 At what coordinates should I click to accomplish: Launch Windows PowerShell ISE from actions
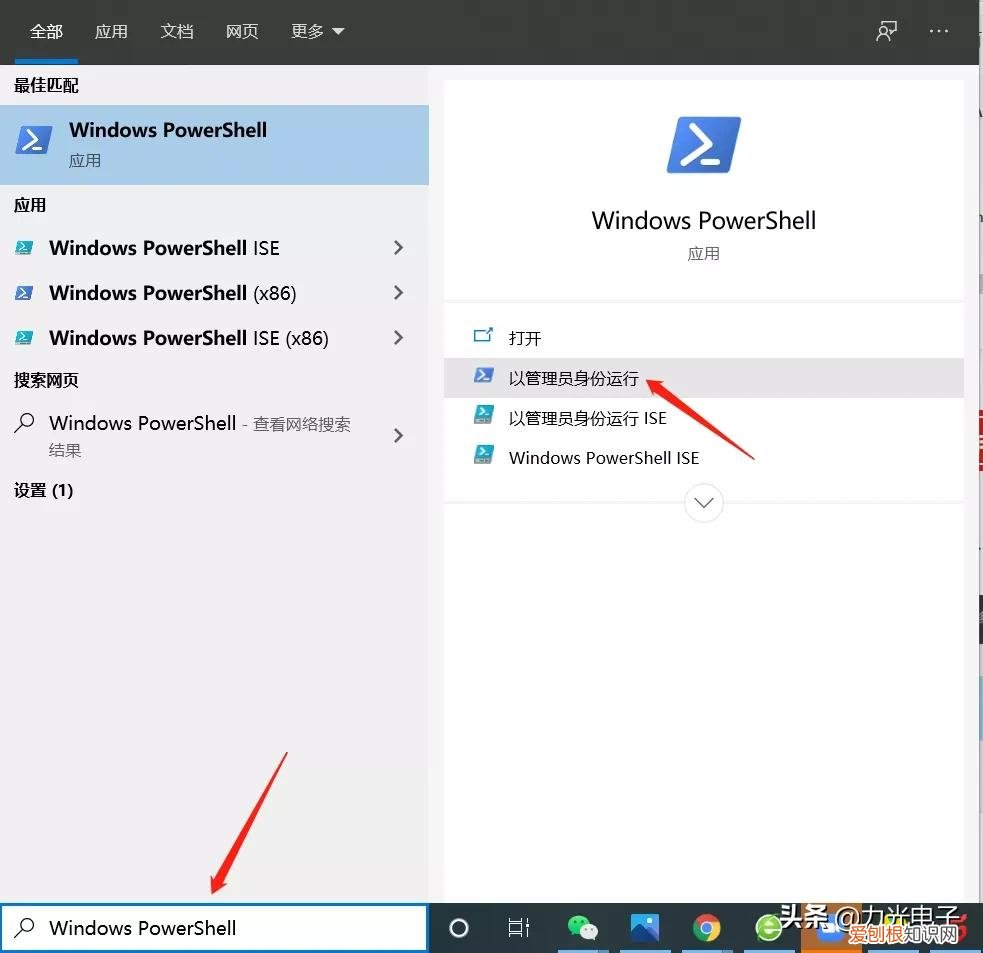(703, 458)
